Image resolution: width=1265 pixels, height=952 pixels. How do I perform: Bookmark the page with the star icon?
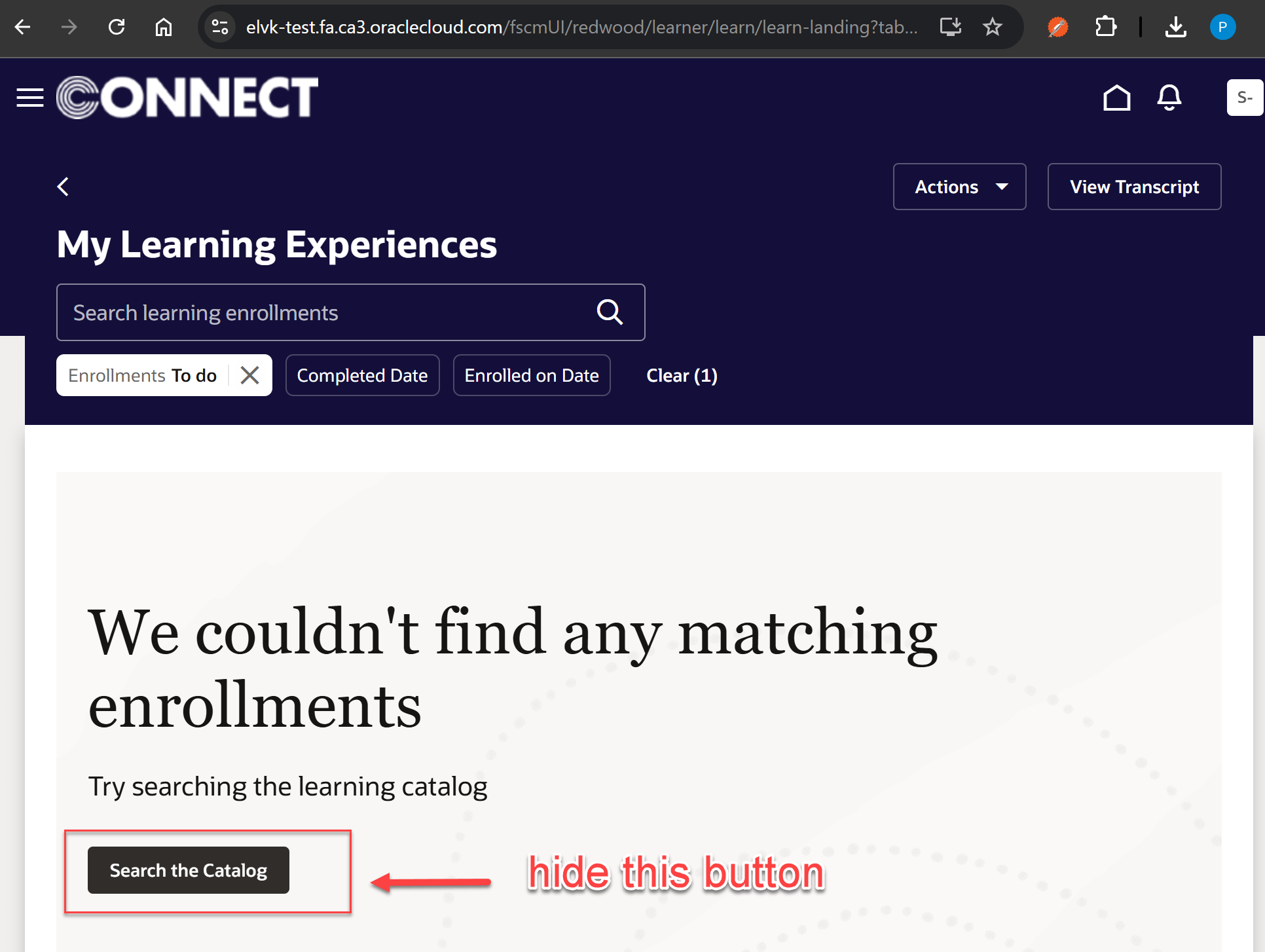point(993,27)
